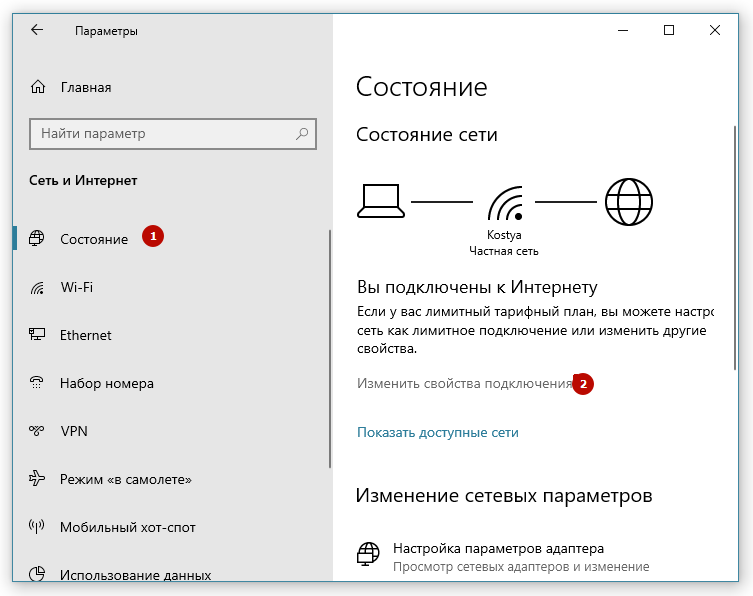
Task: Select Использование данных in sidebar
Action: pos(135,575)
